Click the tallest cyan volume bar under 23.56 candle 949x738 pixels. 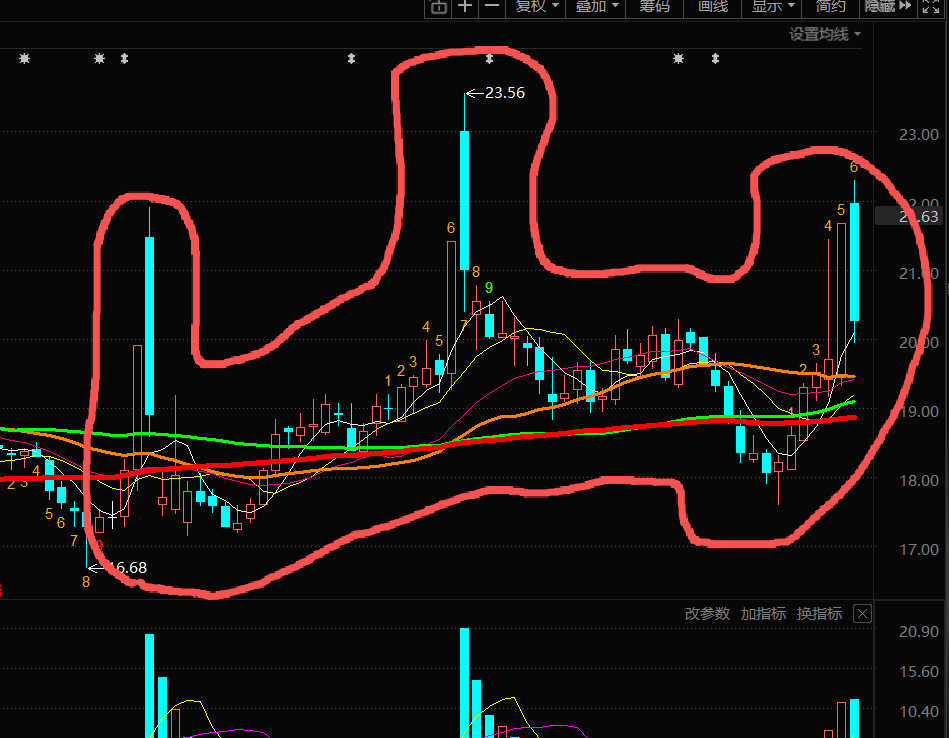(464, 683)
